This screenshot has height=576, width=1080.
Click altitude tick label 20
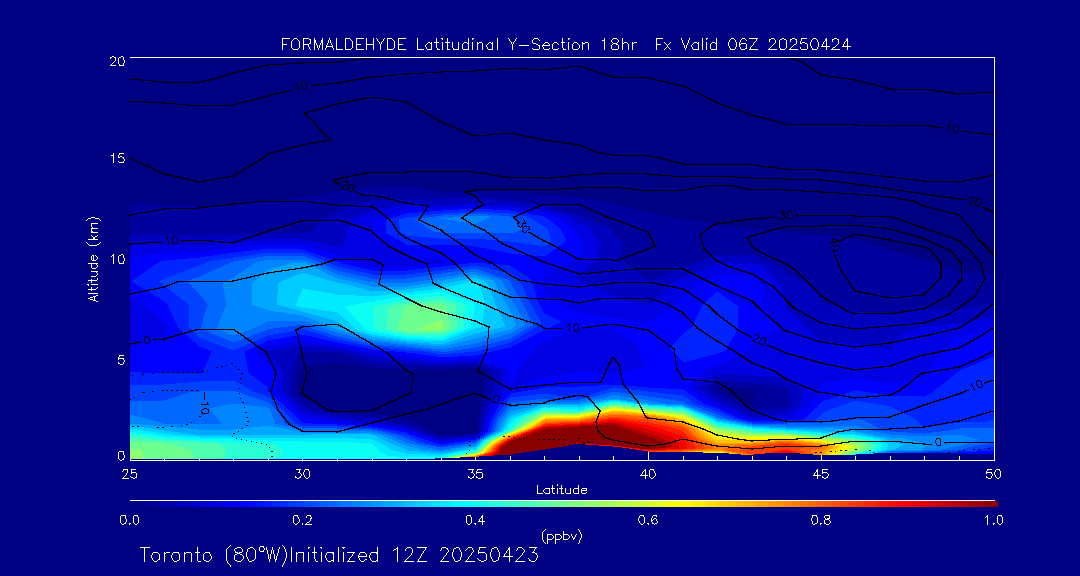pos(116,60)
